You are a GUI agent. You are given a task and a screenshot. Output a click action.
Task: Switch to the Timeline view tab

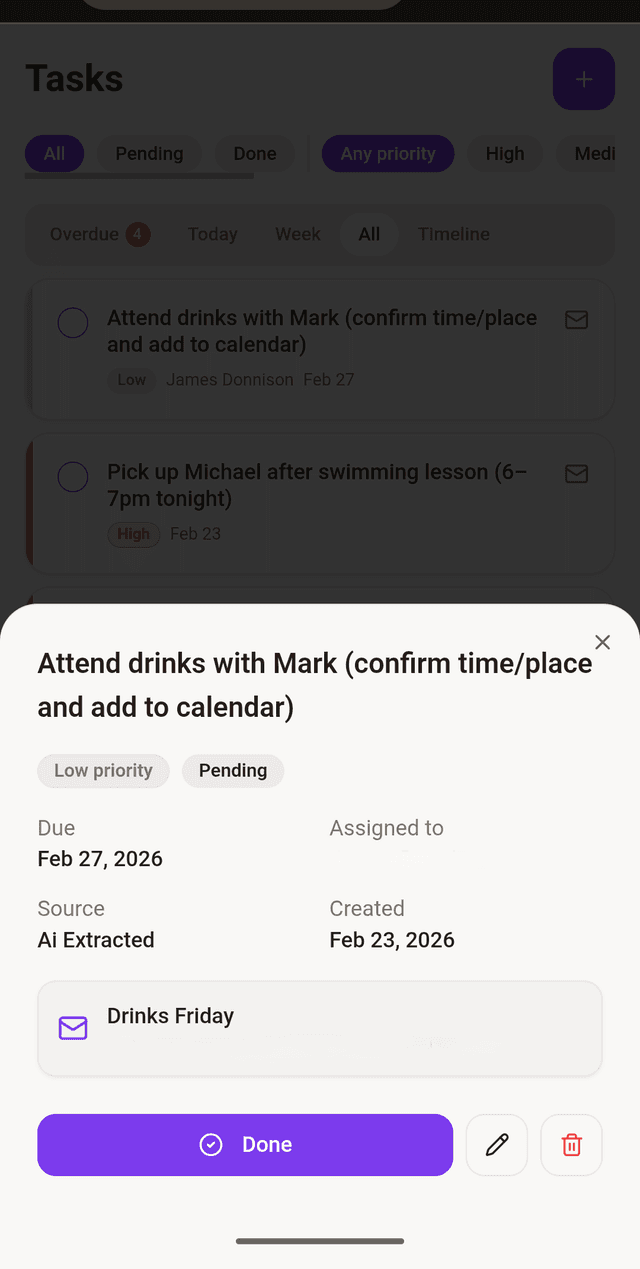(453, 234)
